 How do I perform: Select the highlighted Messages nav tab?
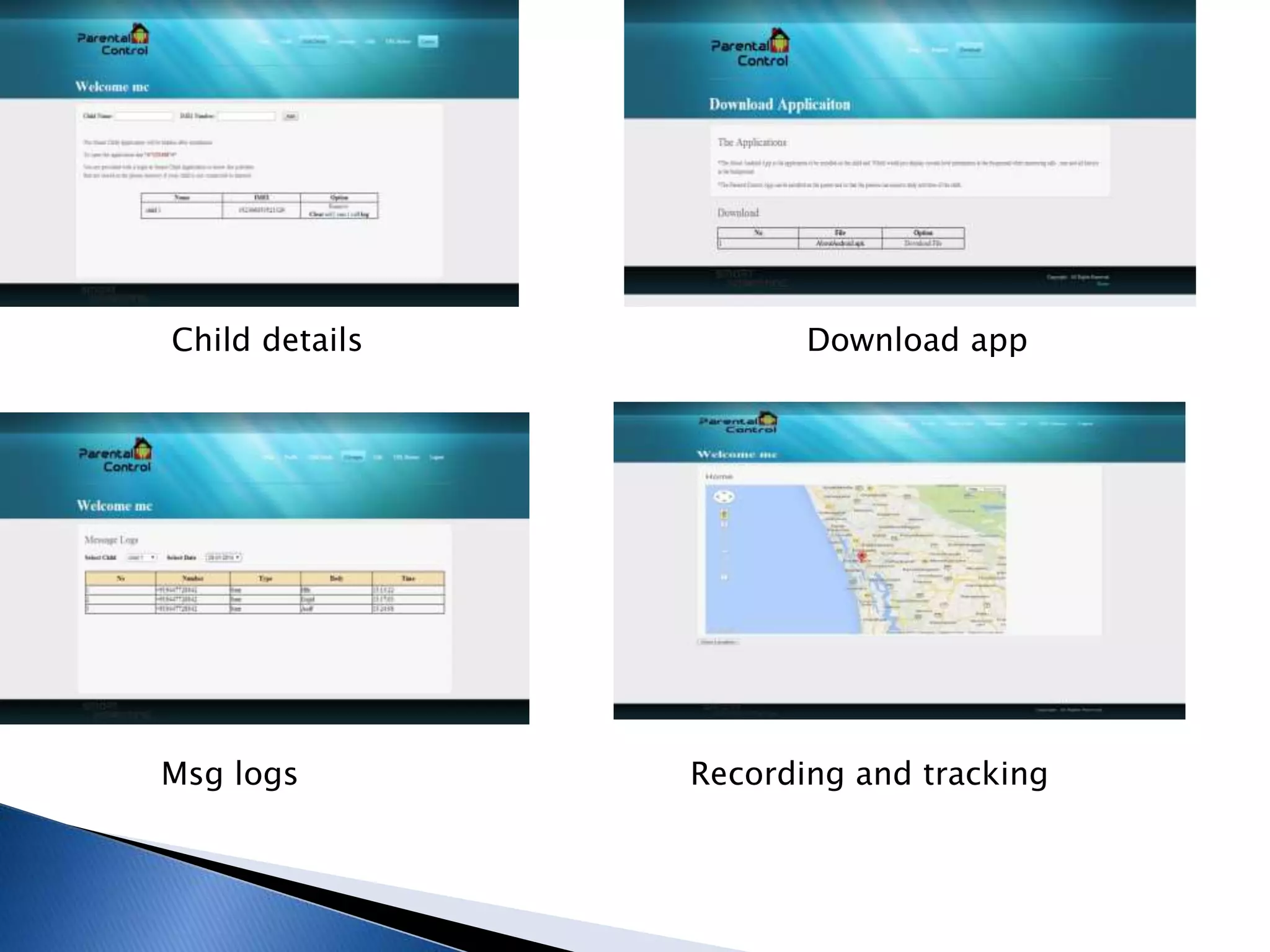(x=353, y=457)
